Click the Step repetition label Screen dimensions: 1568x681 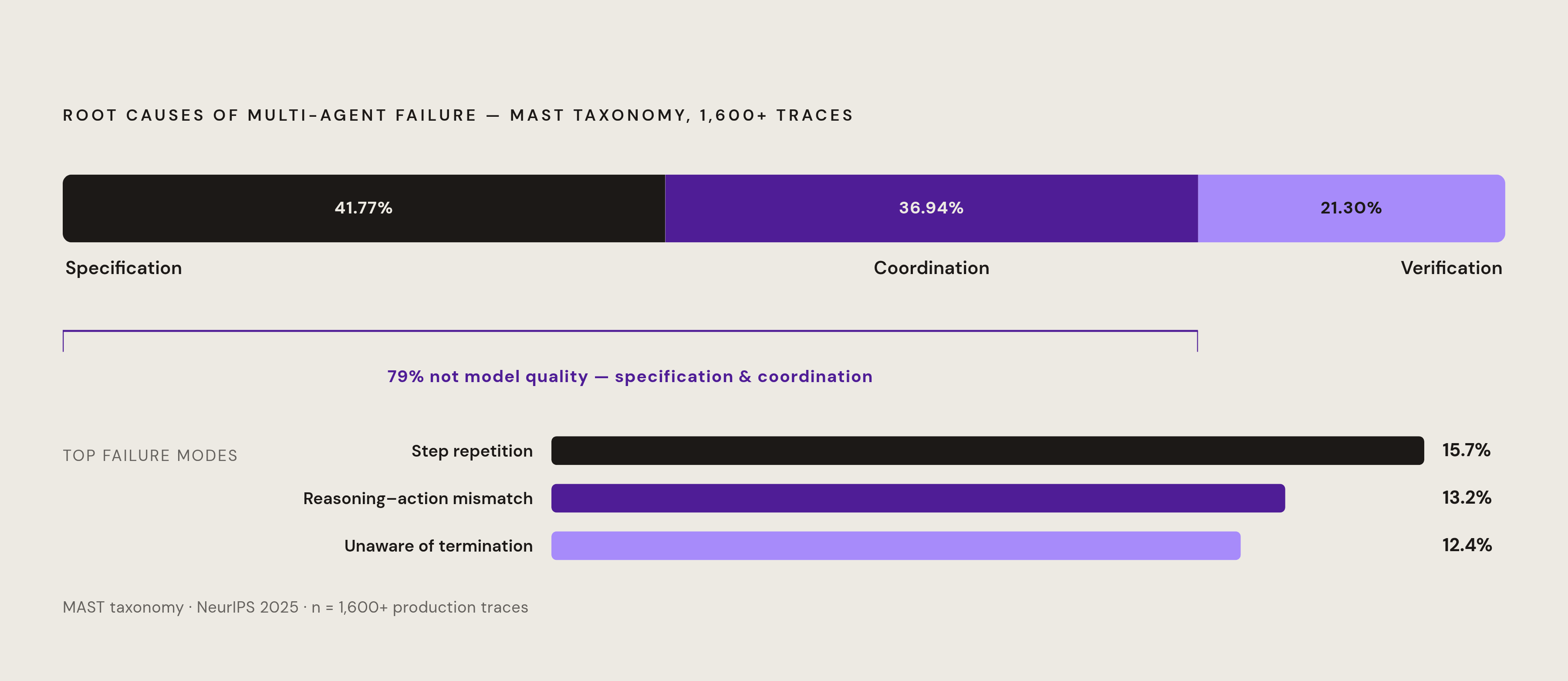(472, 451)
